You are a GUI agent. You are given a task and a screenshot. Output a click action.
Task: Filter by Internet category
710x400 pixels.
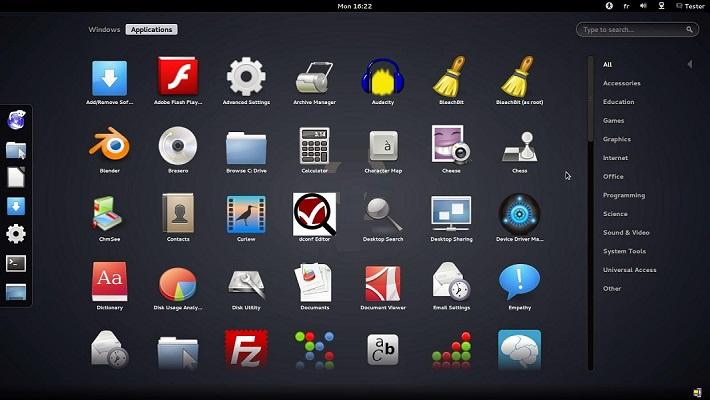(x=615, y=158)
